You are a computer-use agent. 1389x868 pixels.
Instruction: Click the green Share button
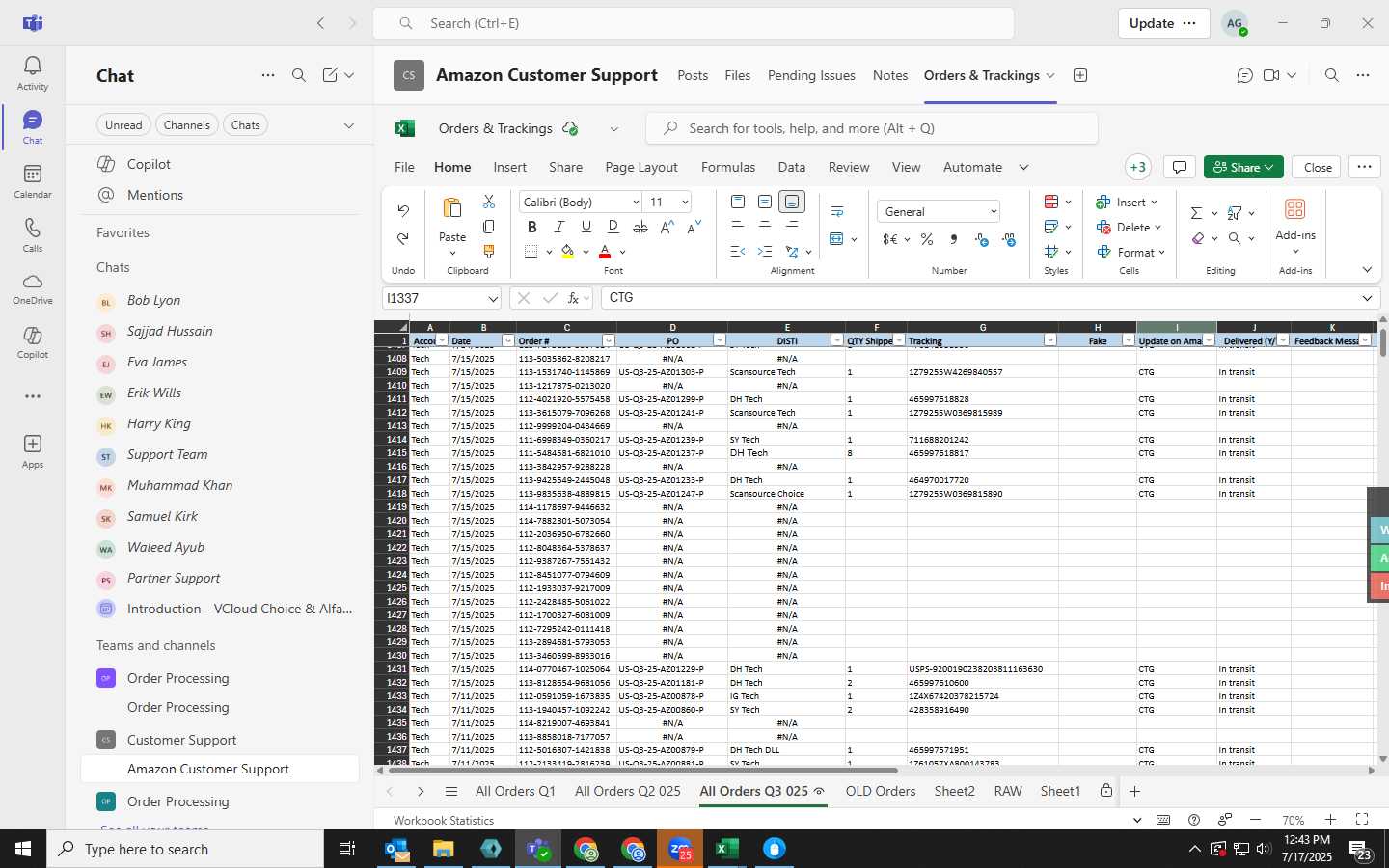click(x=1243, y=167)
